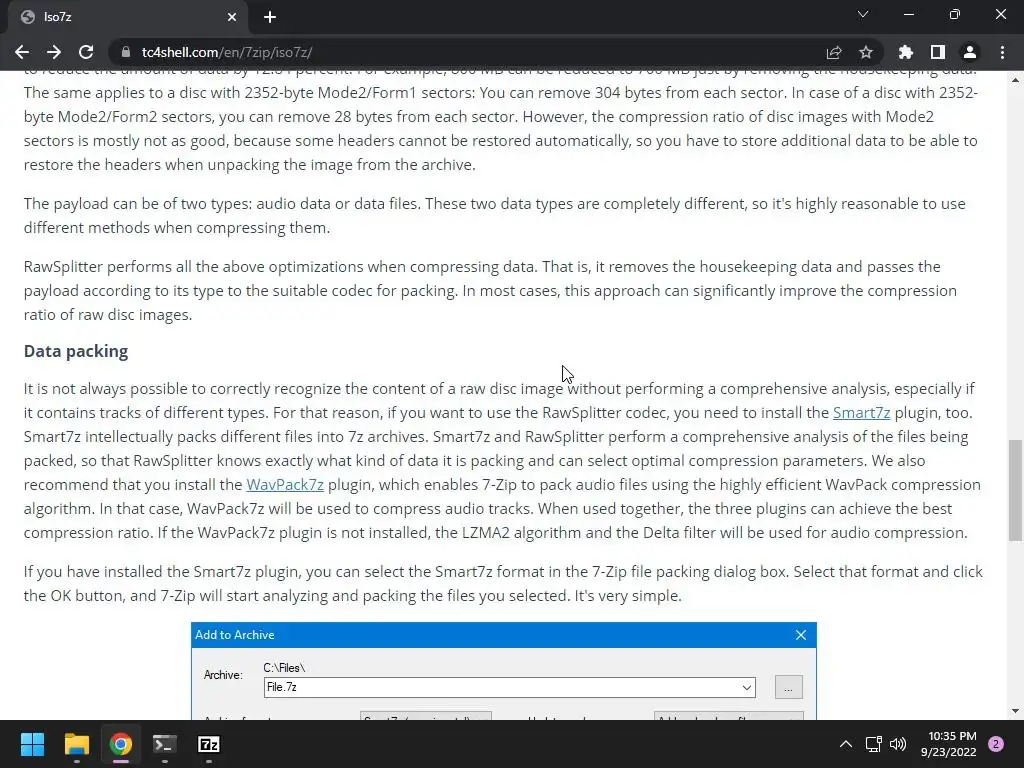Click the Add to Archive title
This screenshot has height=768, width=1024.
tap(234, 635)
